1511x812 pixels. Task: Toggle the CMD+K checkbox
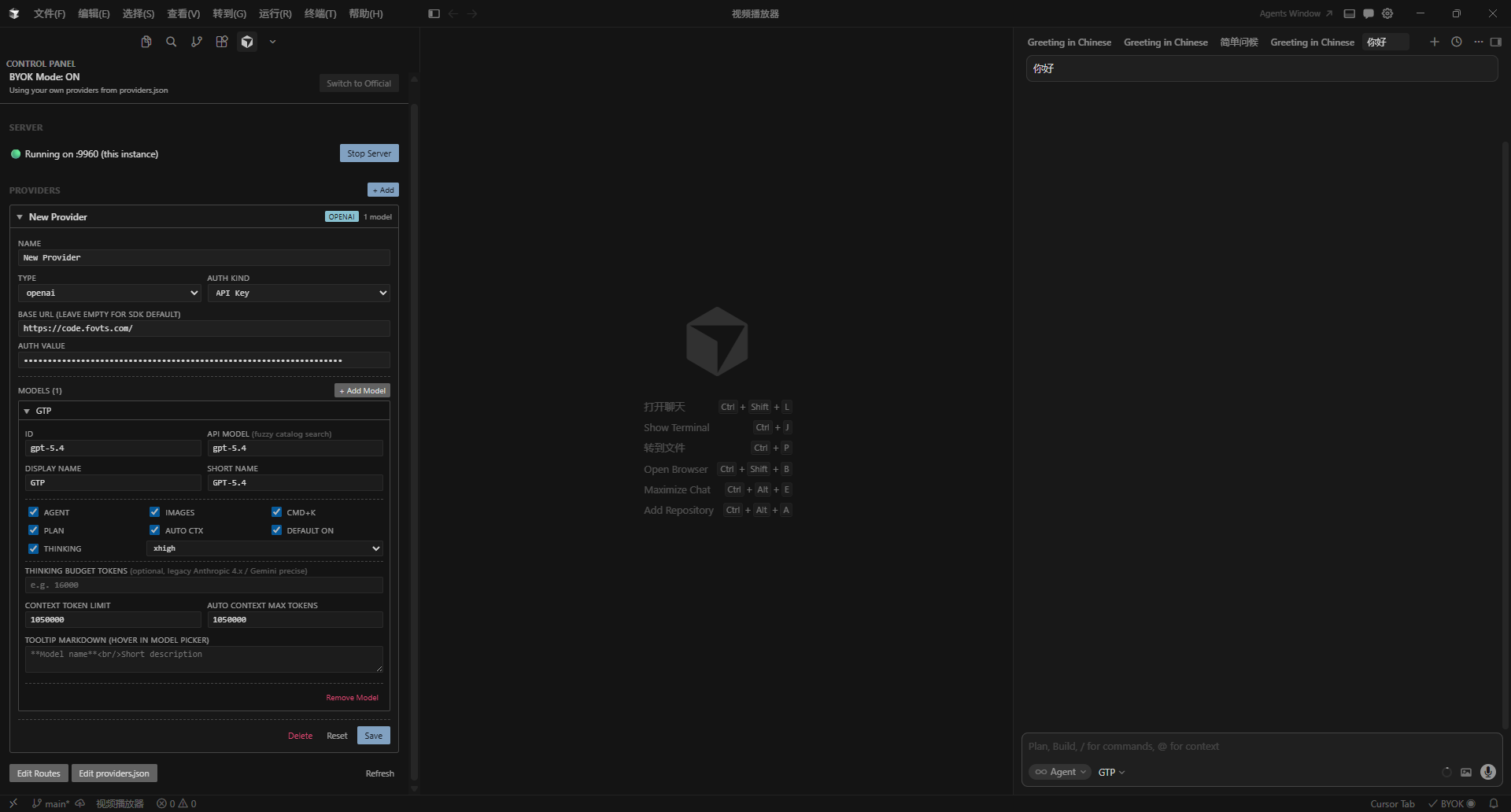point(276,512)
